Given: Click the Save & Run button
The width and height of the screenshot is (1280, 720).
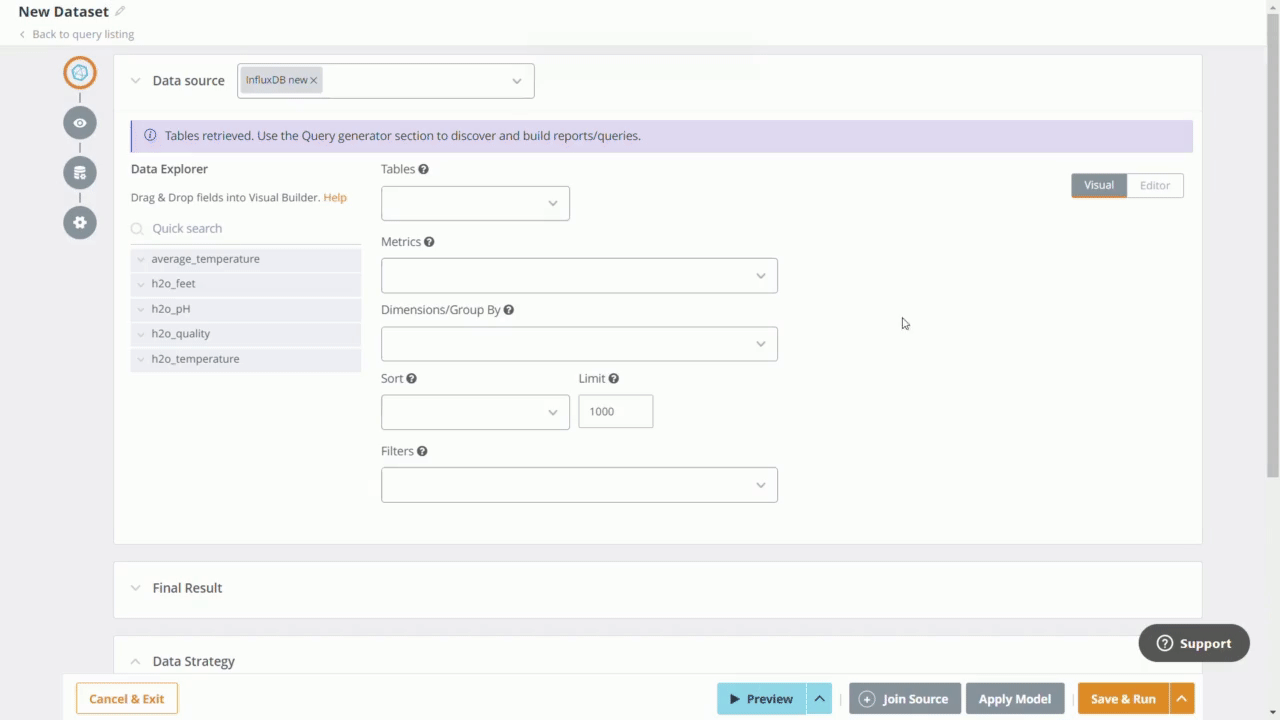Looking at the screenshot, I should tap(1123, 698).
